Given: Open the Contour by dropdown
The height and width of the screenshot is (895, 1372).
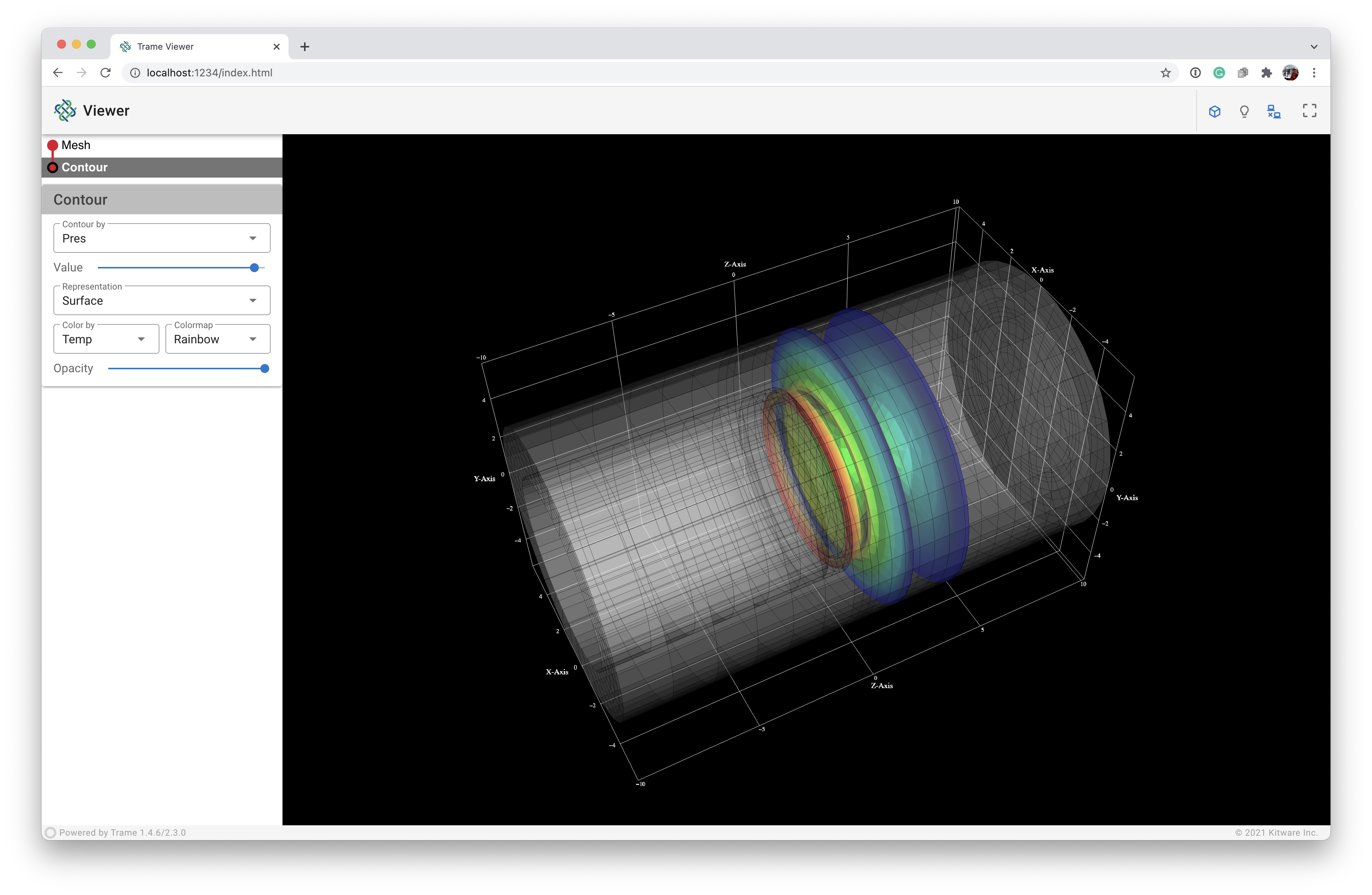Looking at the screenshot, I should click(162, 238).
